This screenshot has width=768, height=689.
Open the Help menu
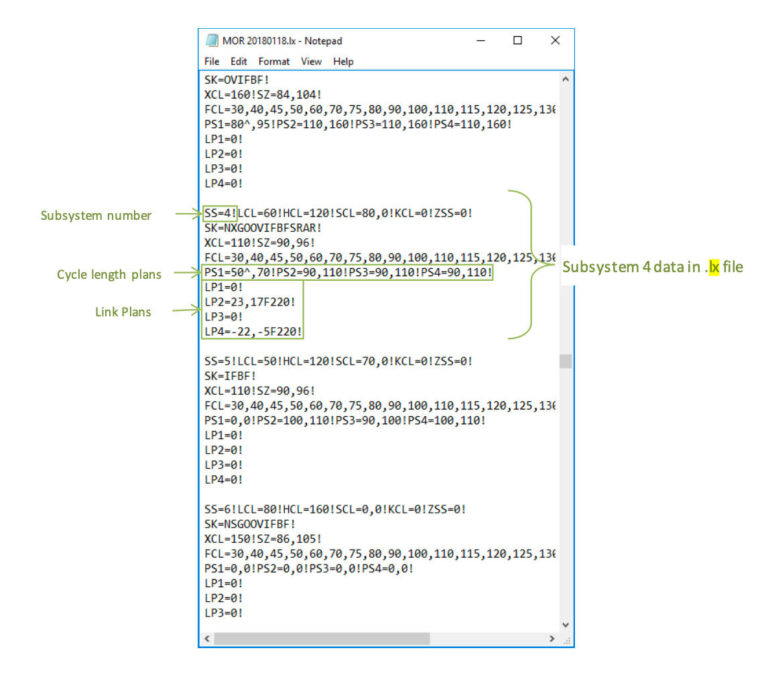(x=343, y=61)
